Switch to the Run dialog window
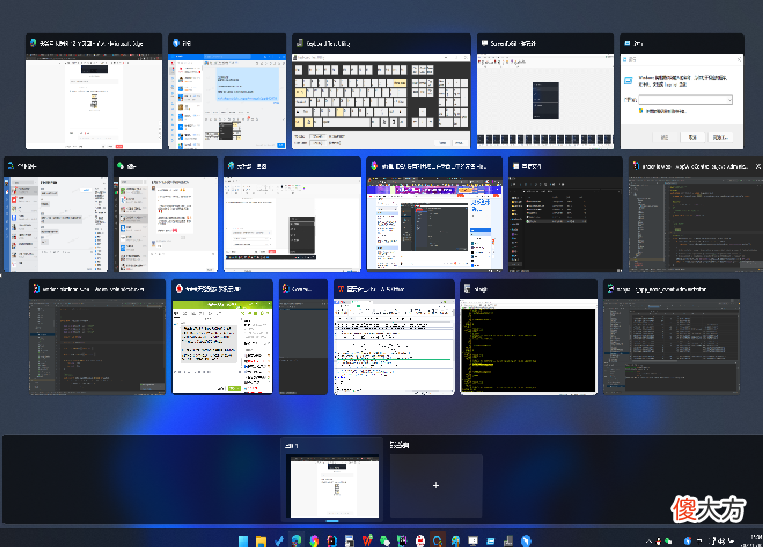This screenshot has width=763, height=547. tap(682, 91)
